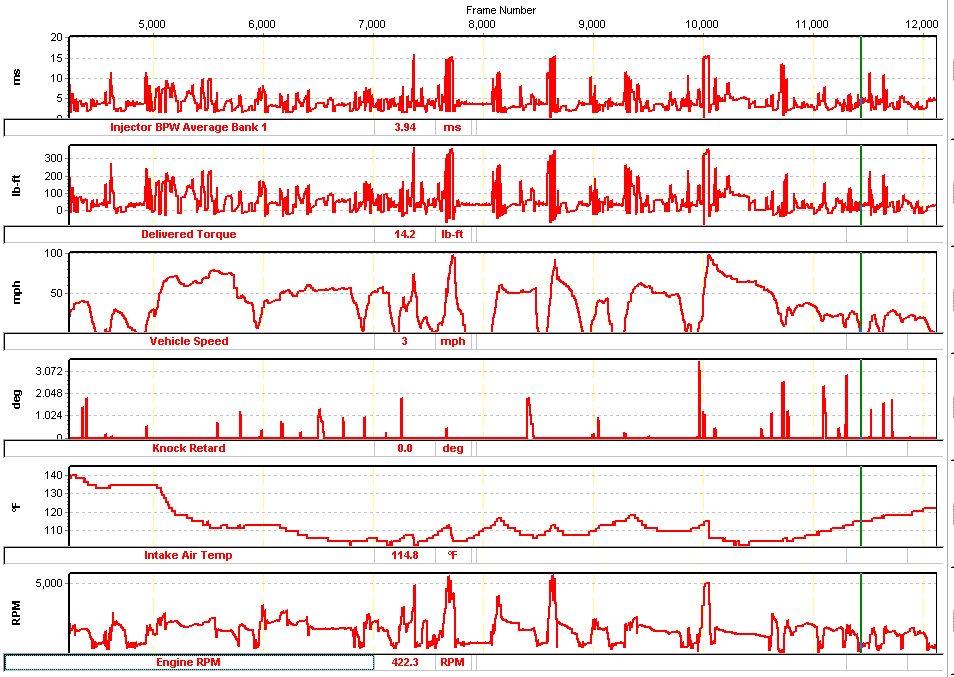Click the Engine RPM channel label

(188, 662)
